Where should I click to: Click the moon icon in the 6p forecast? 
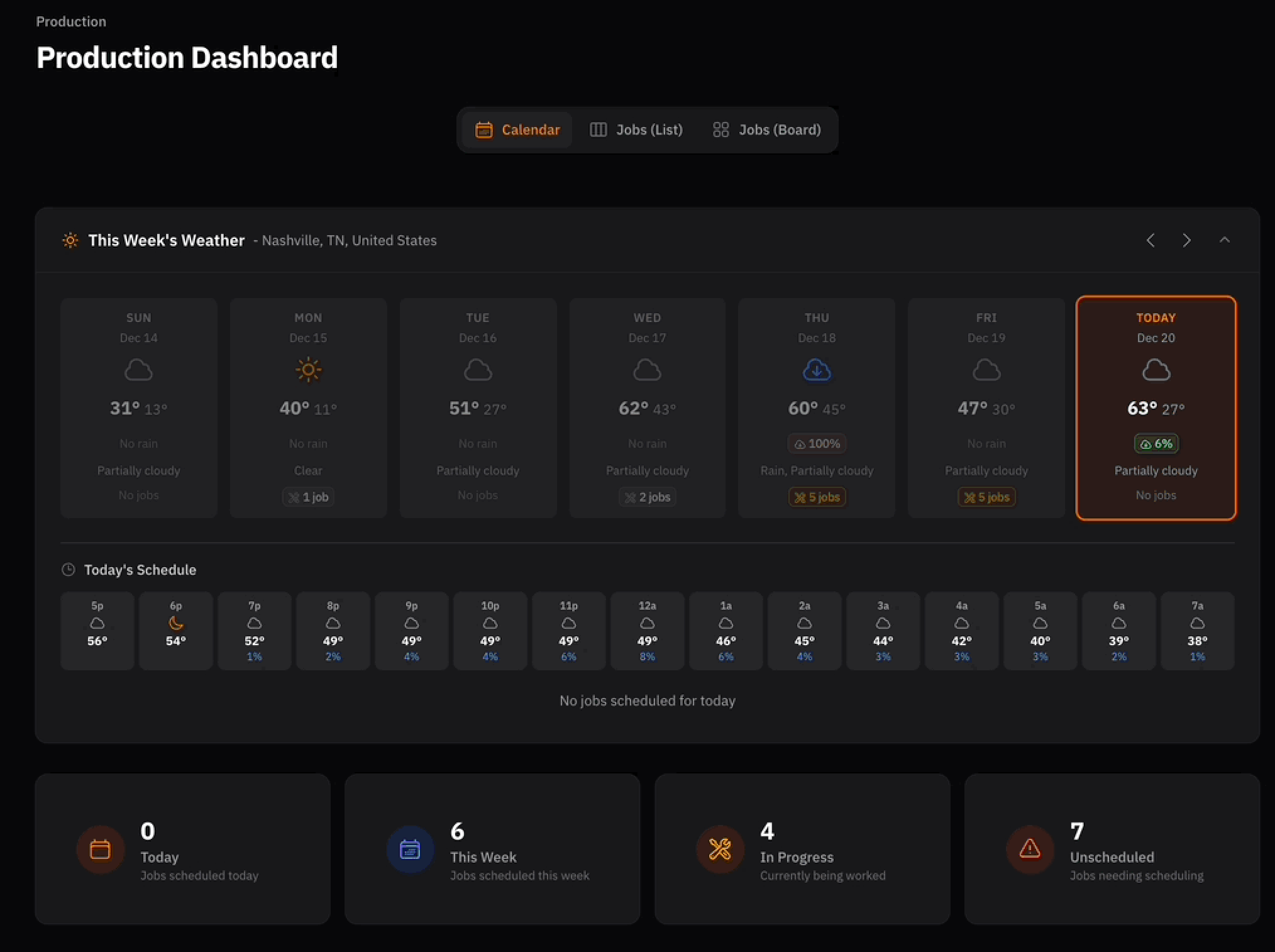coord(175,623)
